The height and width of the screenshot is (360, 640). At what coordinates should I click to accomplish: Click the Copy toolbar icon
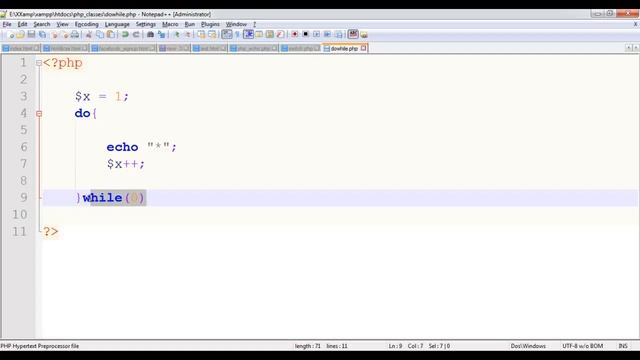100,35
